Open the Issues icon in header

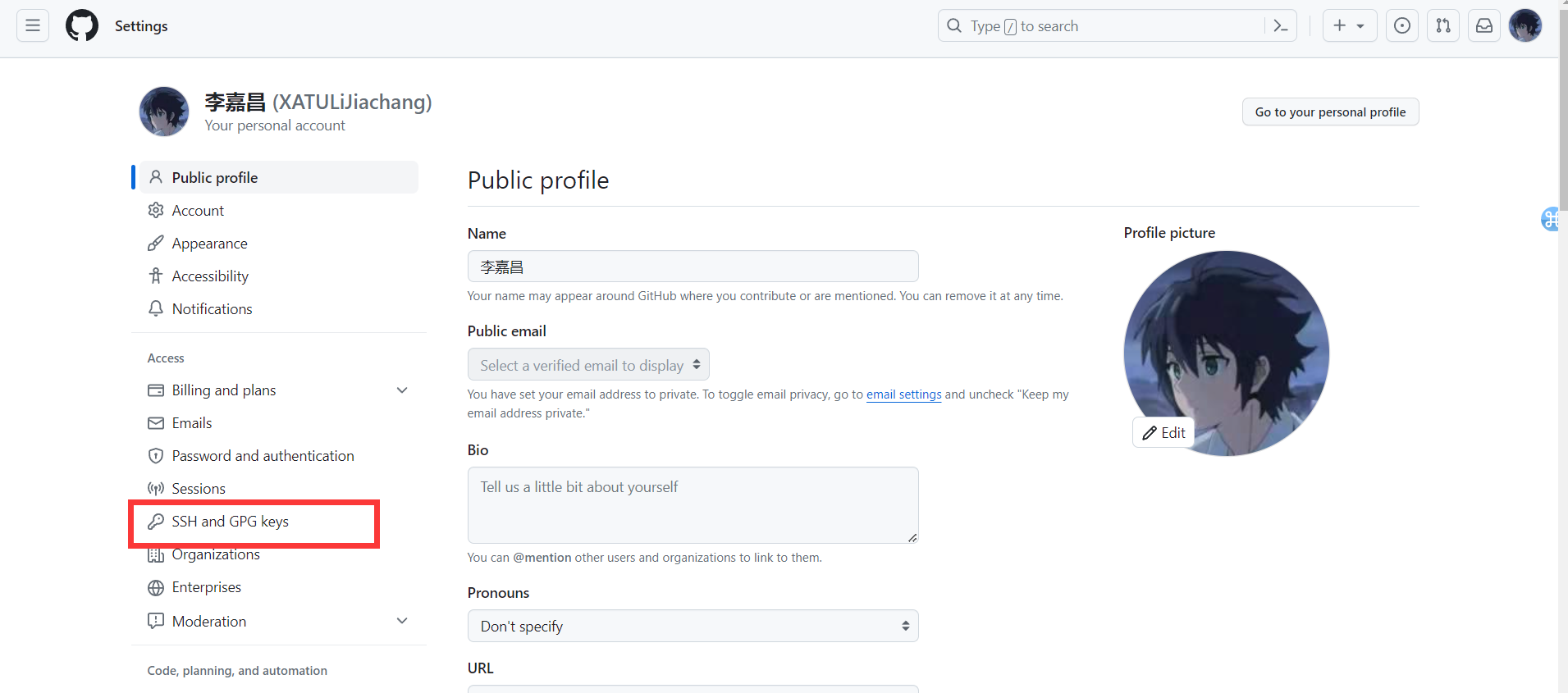coord(1402,25)
